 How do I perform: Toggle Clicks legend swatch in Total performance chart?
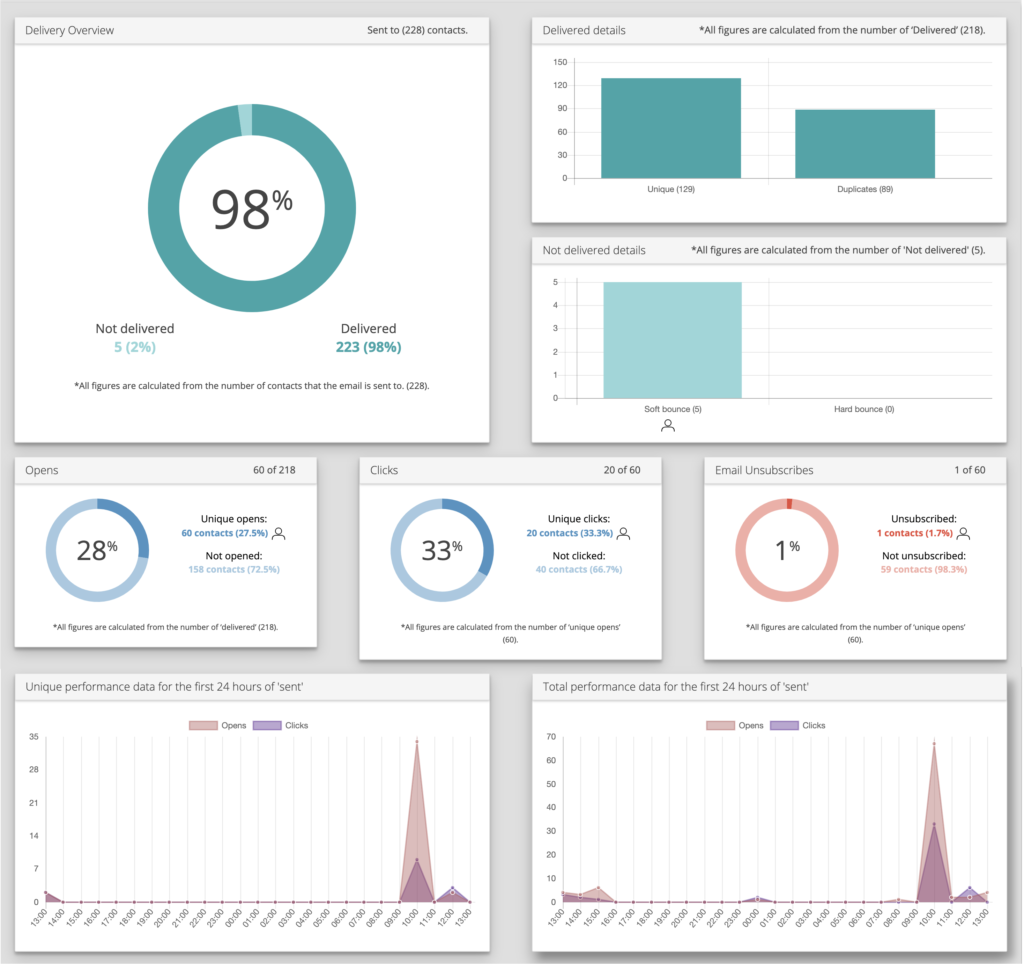coord(784,726)
